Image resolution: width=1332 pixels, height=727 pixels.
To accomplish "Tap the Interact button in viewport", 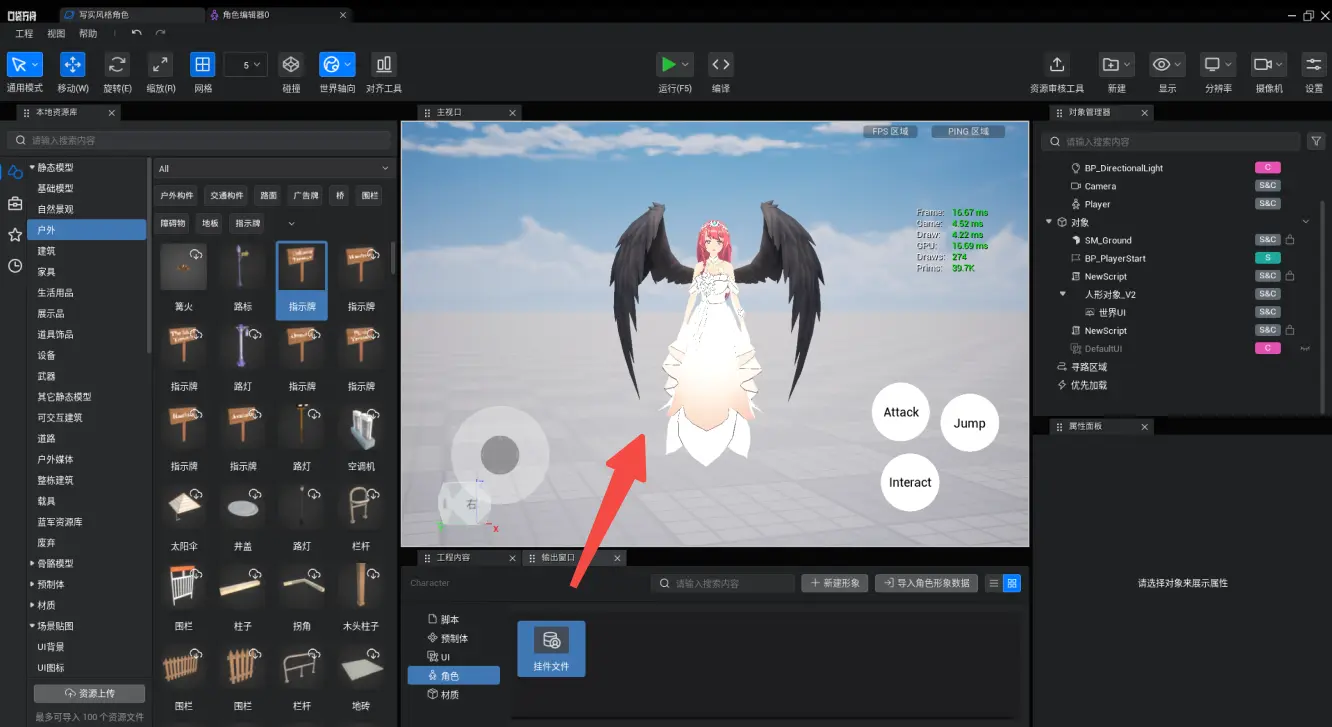I will click(910, 482).
